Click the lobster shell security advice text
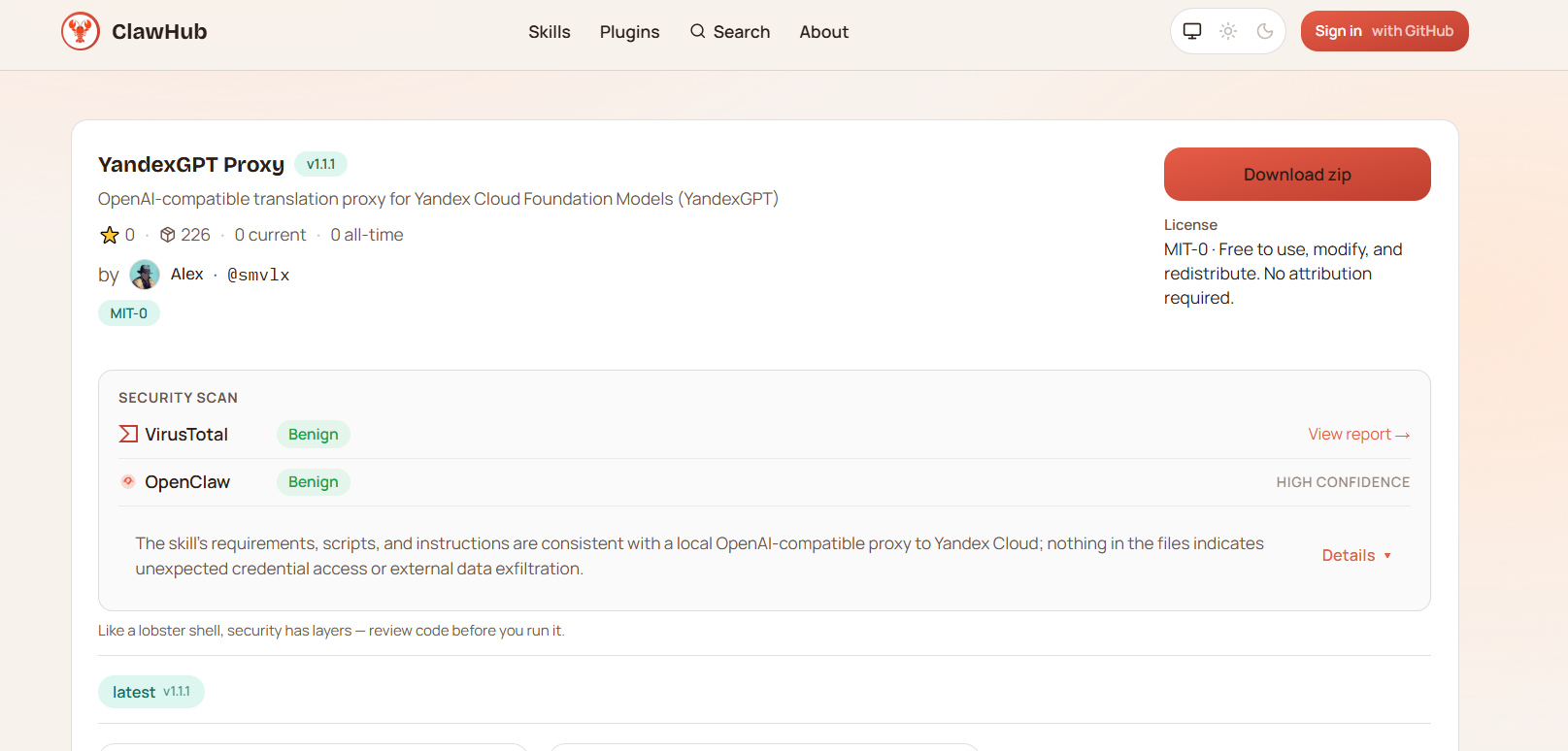This screenshot has height=751, width=1568. (x=331, y=631)
